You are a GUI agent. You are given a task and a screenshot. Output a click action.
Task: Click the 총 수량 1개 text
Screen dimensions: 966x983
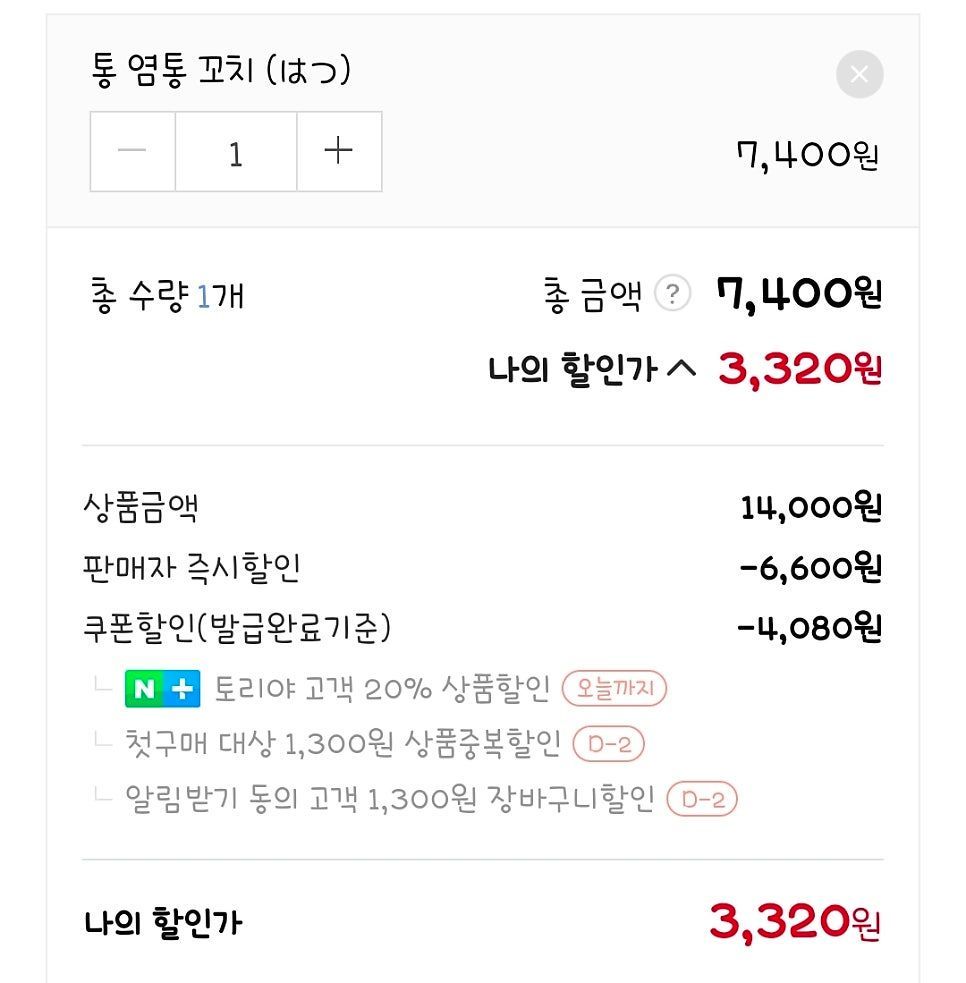click(x=167, y=296)
